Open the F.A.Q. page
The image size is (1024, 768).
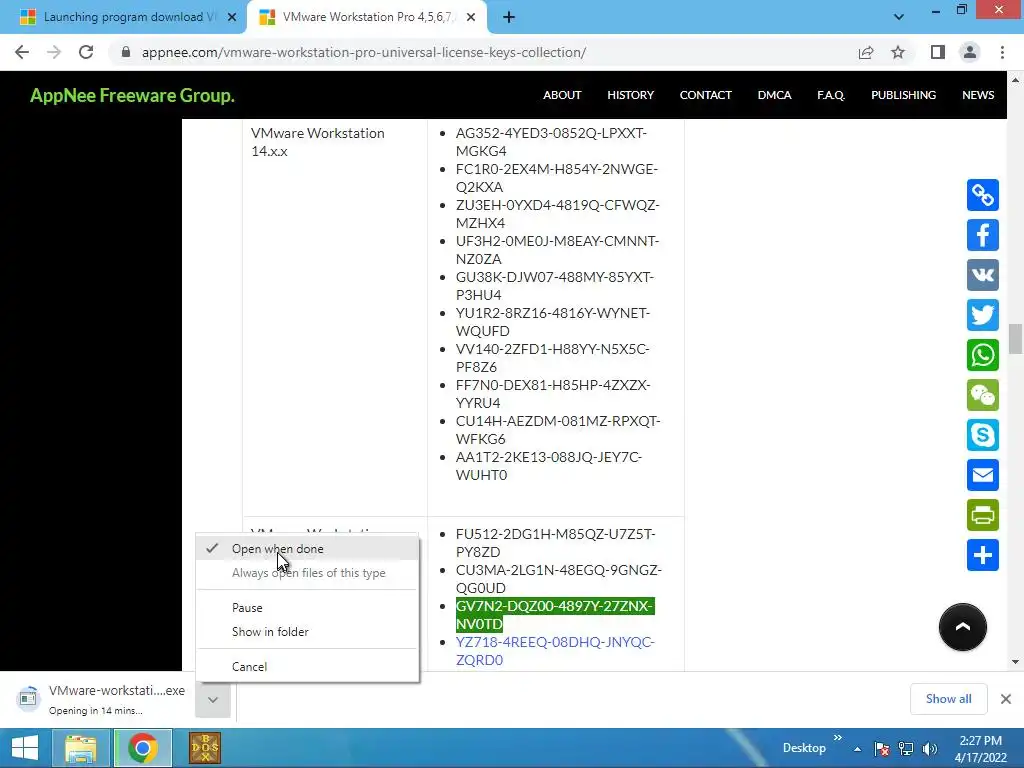(x=831, y=95)
